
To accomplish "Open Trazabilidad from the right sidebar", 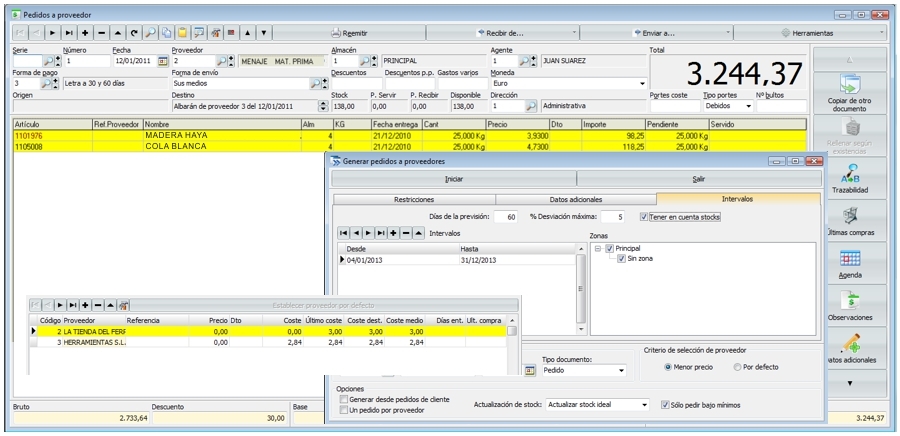I will [849, 179].
